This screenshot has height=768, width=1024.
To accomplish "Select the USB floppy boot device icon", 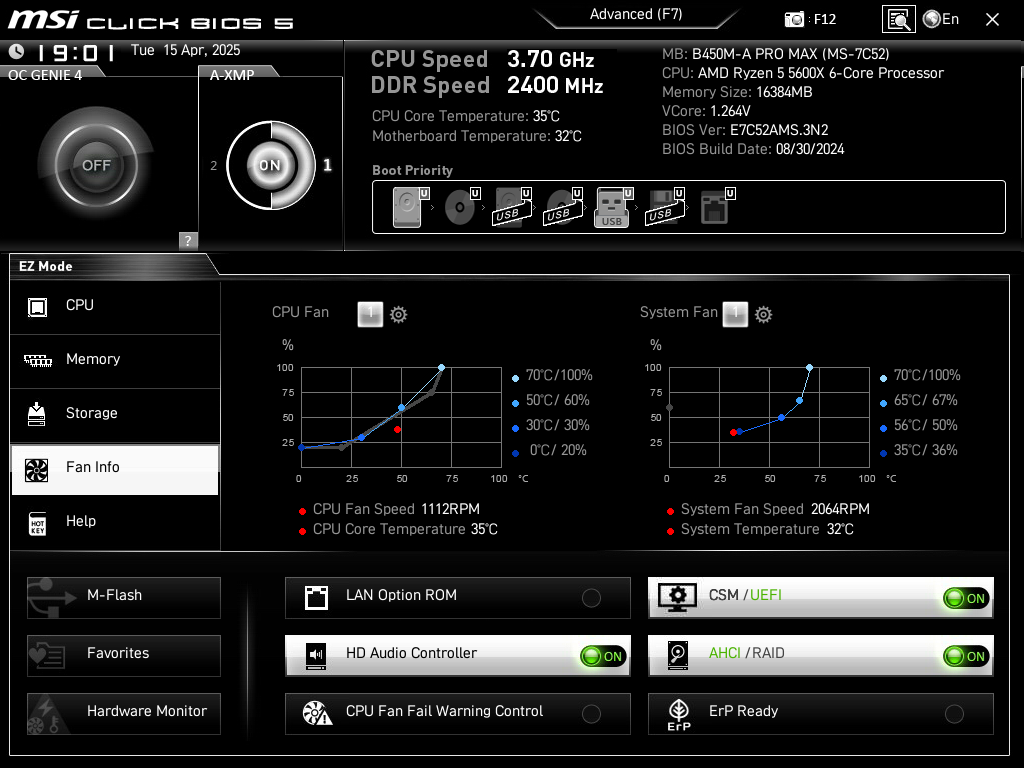I will click(x=664, y=207).
